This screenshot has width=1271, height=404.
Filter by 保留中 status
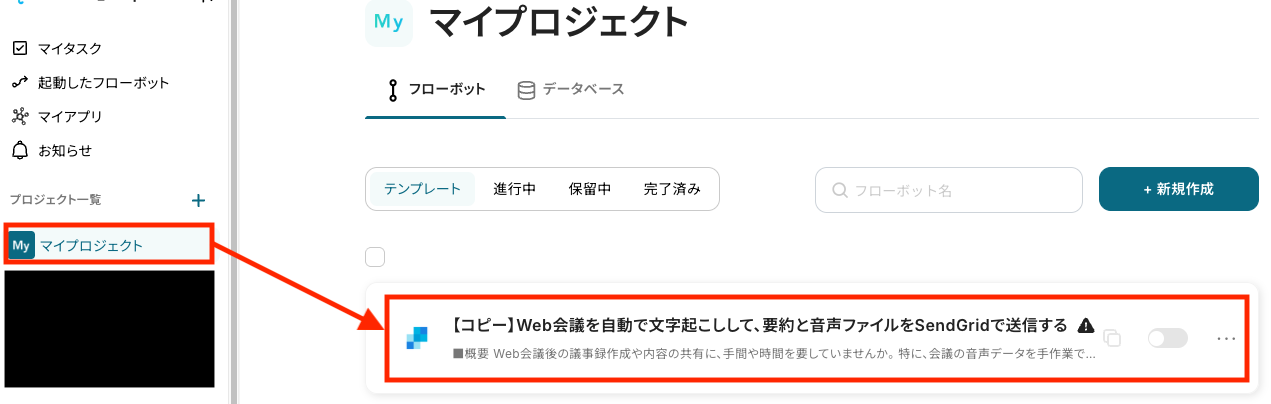[x=590, y=189]
